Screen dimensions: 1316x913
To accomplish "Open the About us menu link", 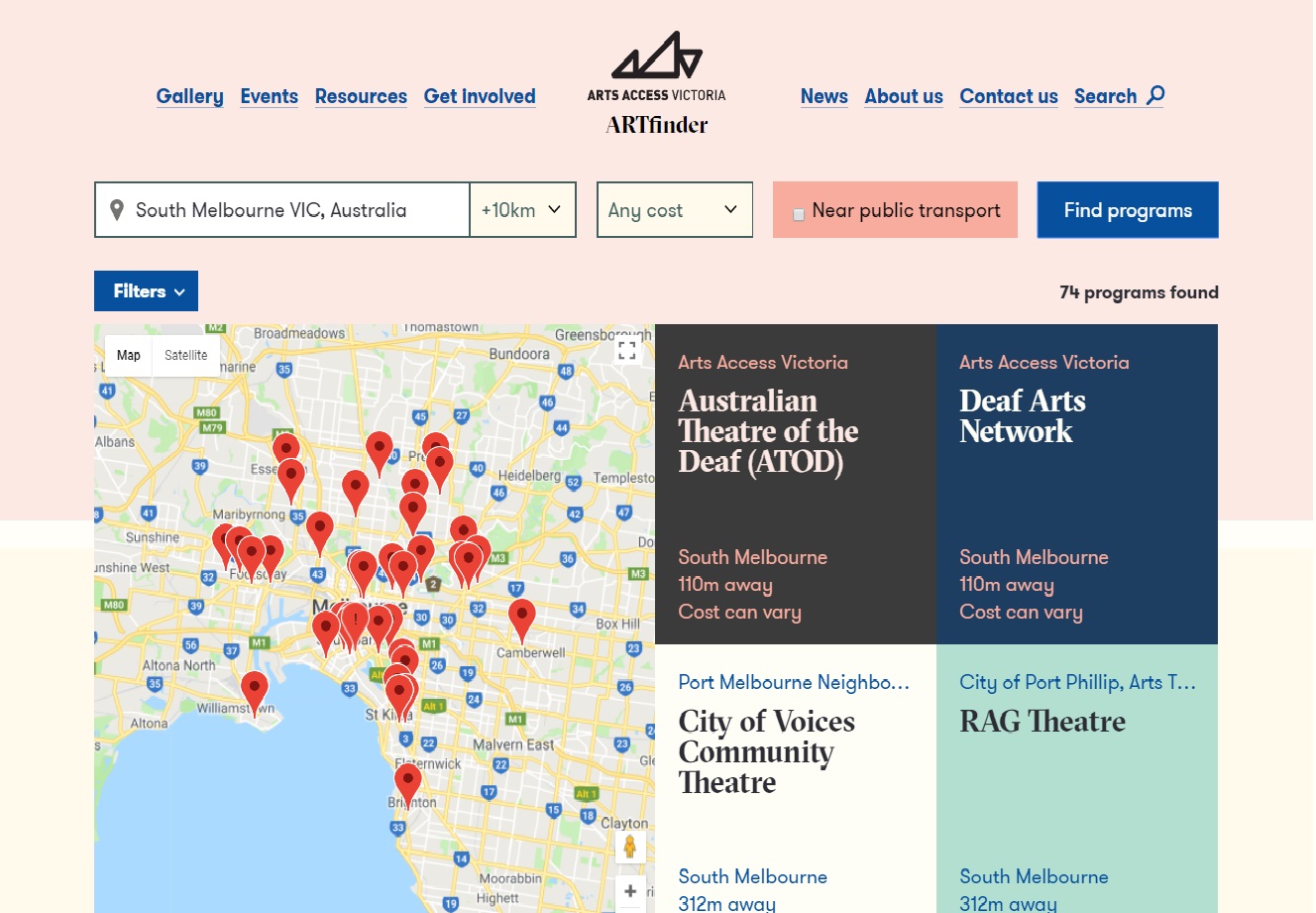I will 904,96.
